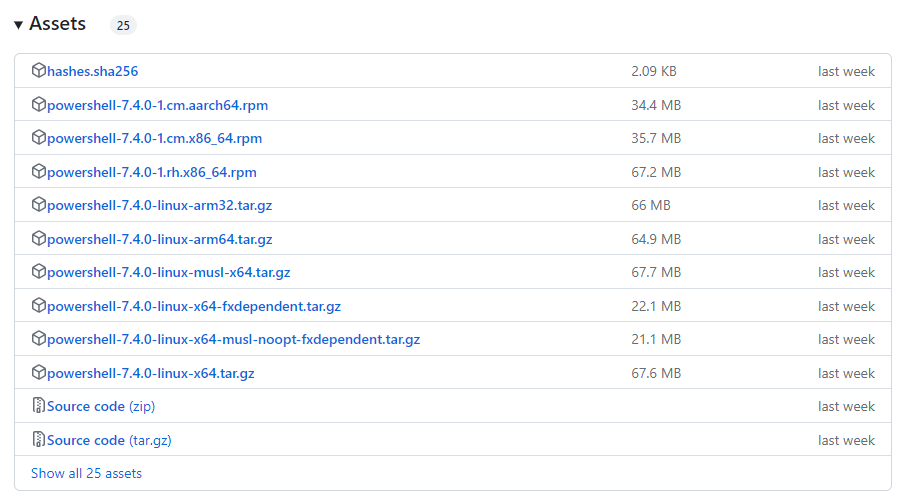
Task: Click the 67.7 MB size value
Action: coord(656,273)
